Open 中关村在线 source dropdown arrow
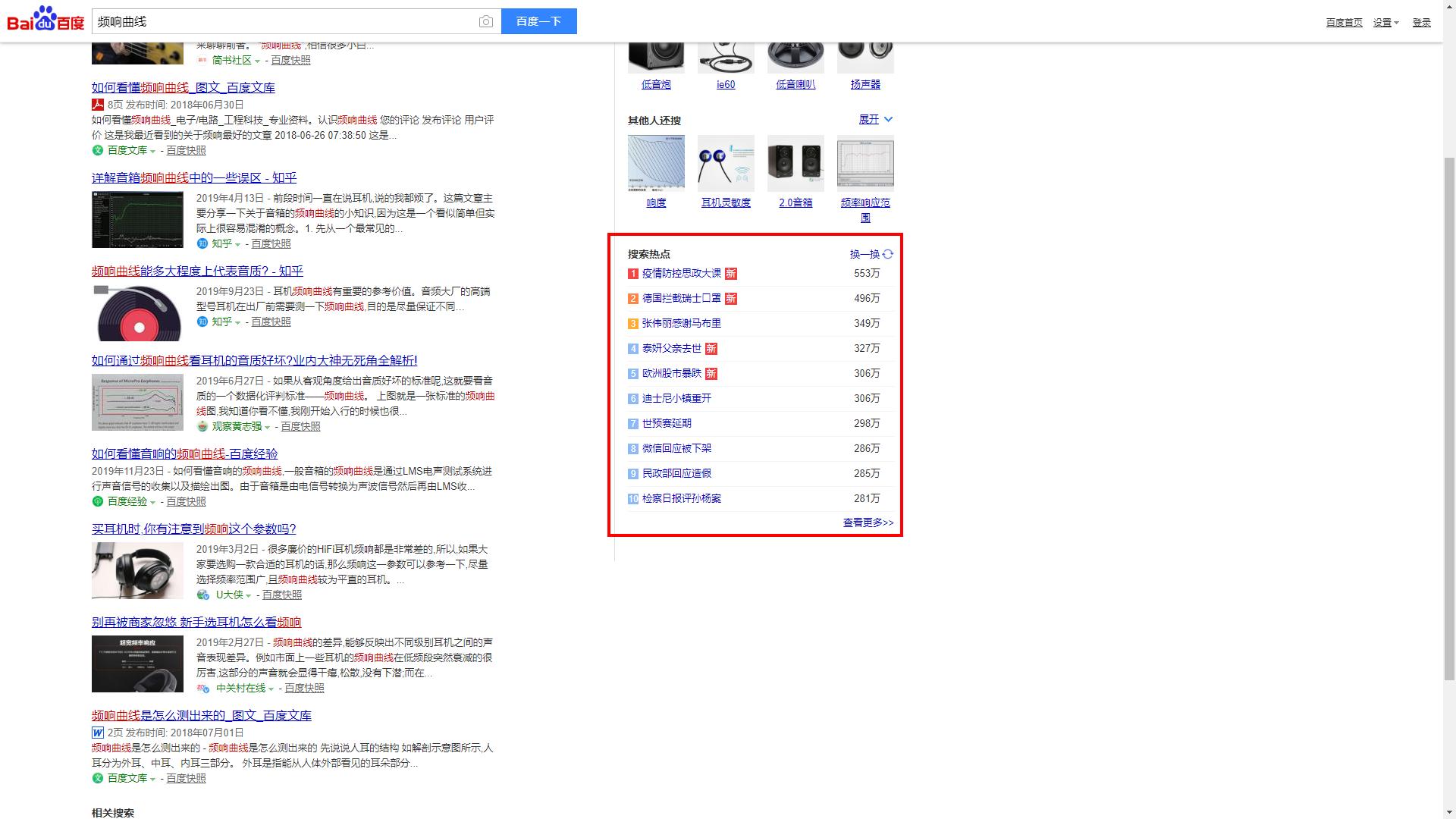Image resolution: width=1456 pixels, height=819 pixels. click(x=271, y=689)
